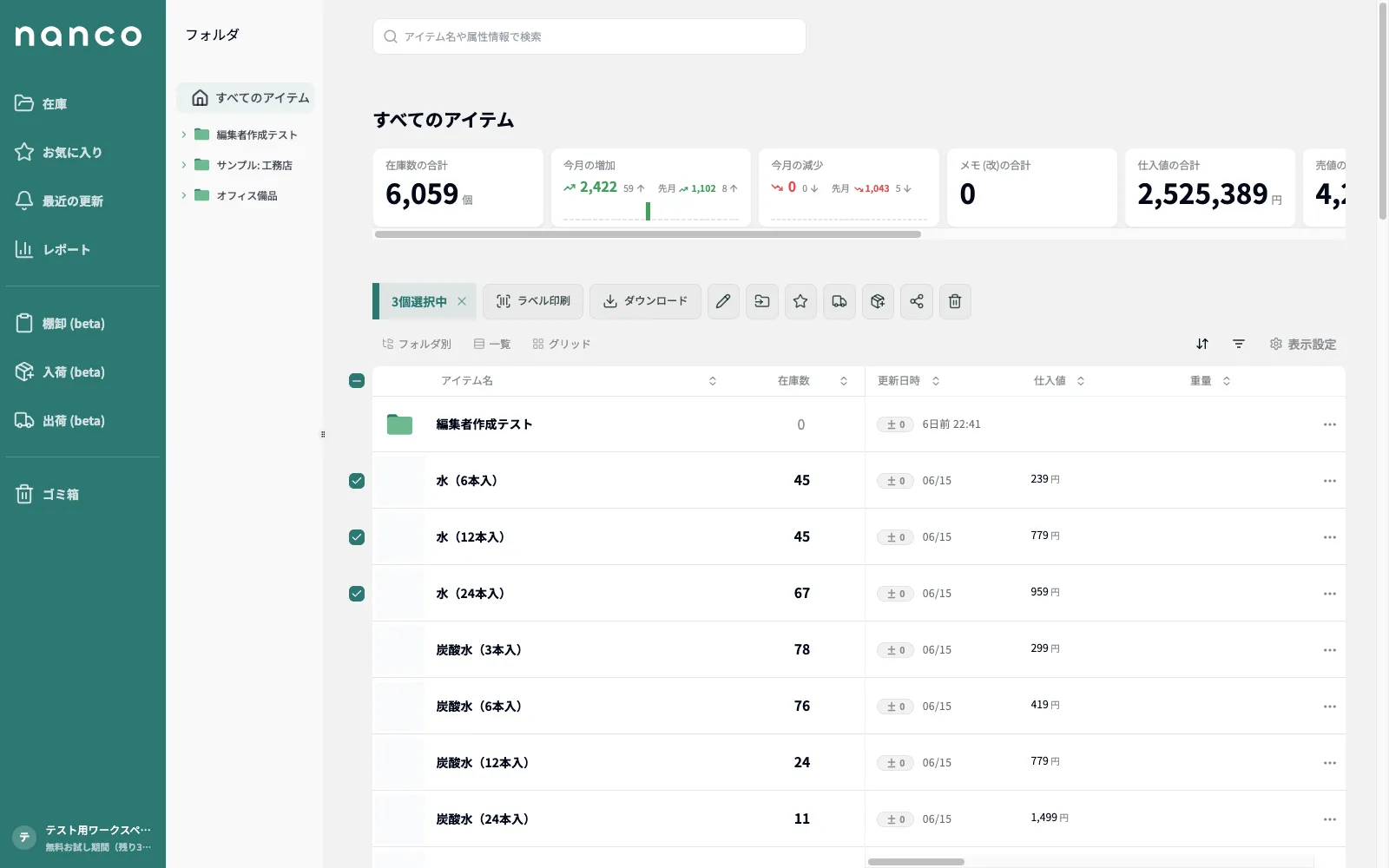
Task: Click the ラベル印刷 label print button
Action: (533, 301)
